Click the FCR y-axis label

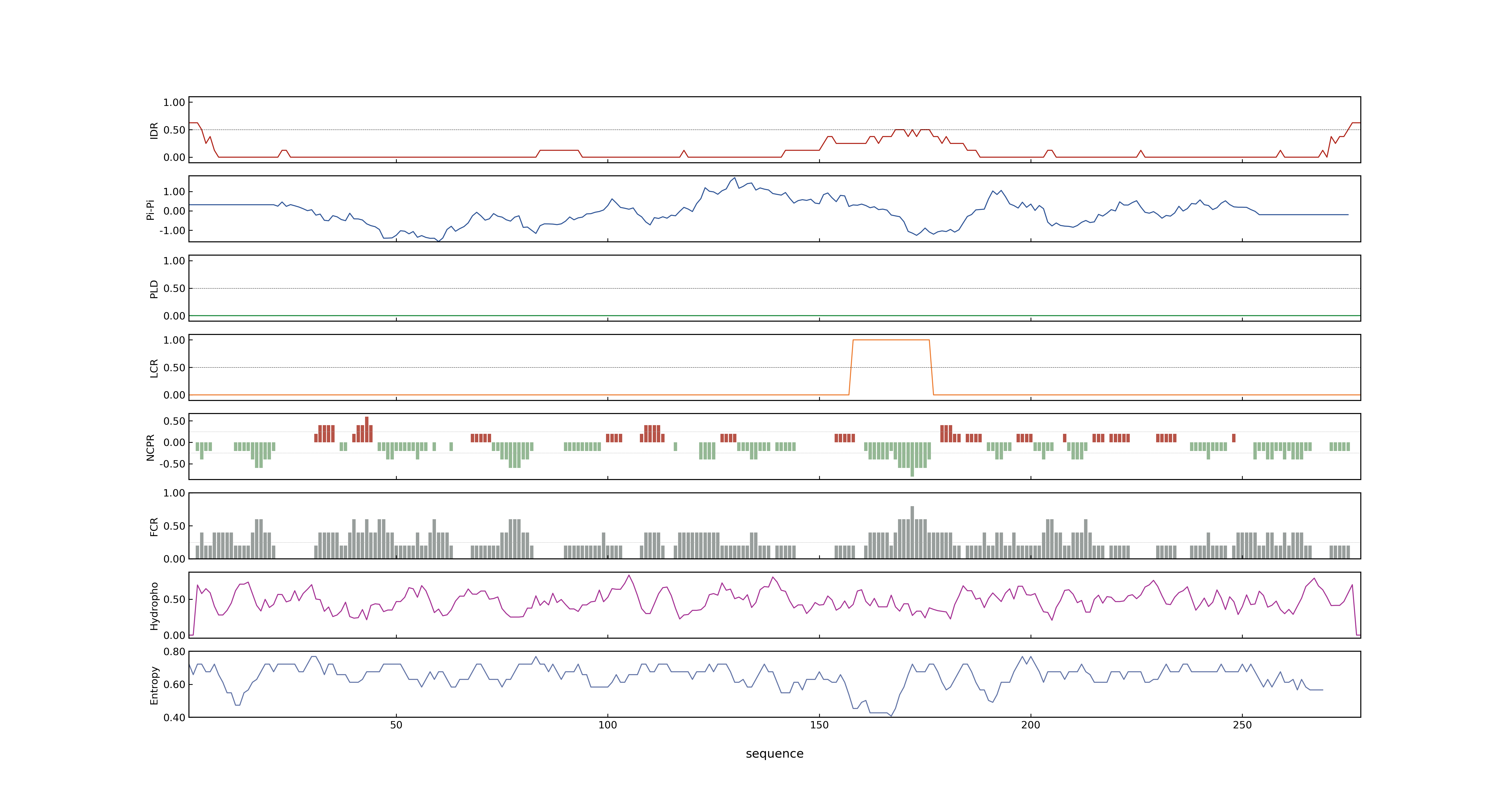coord(154,526)
